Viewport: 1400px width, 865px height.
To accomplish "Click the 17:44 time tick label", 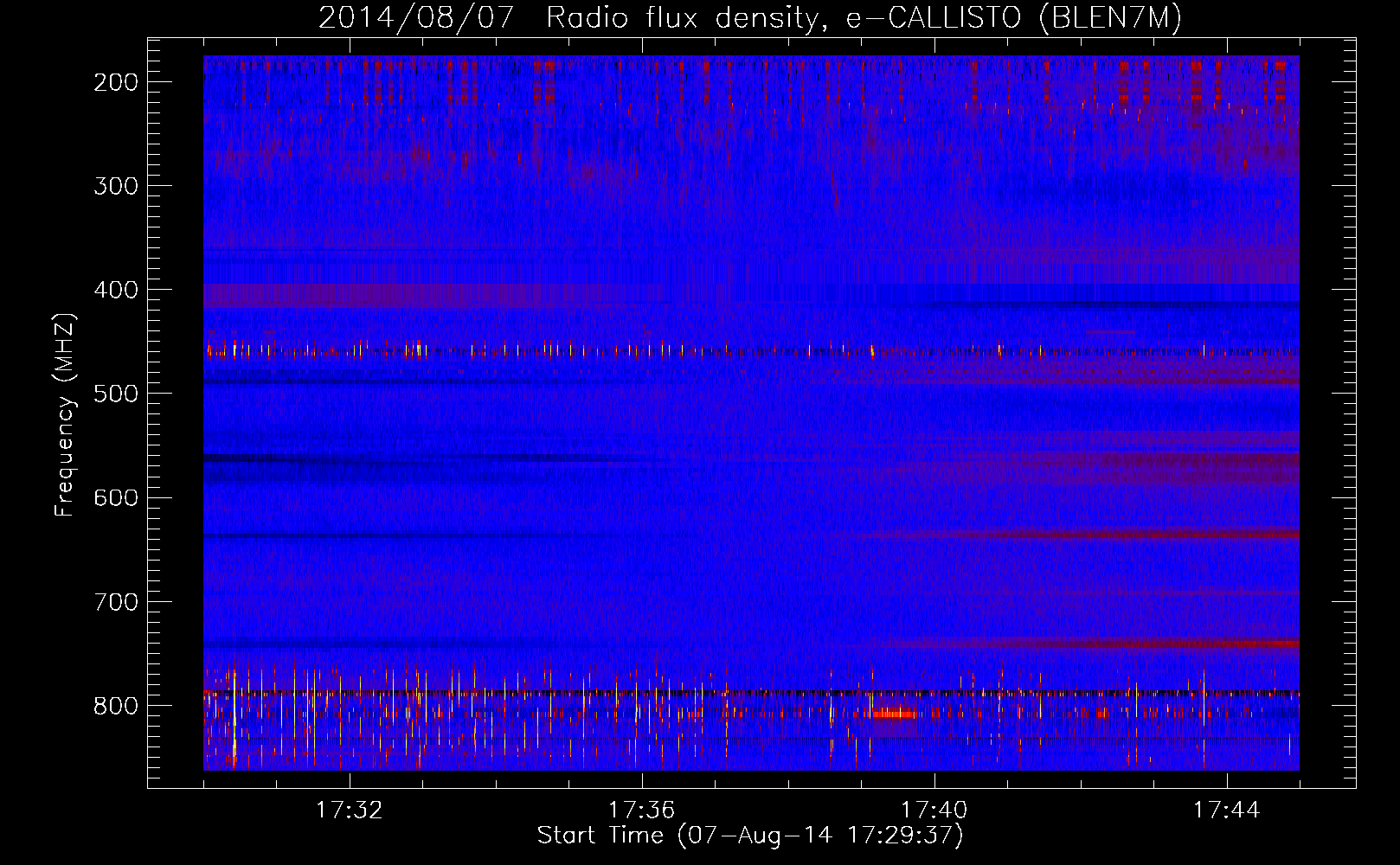I will tap(1227, 811).
